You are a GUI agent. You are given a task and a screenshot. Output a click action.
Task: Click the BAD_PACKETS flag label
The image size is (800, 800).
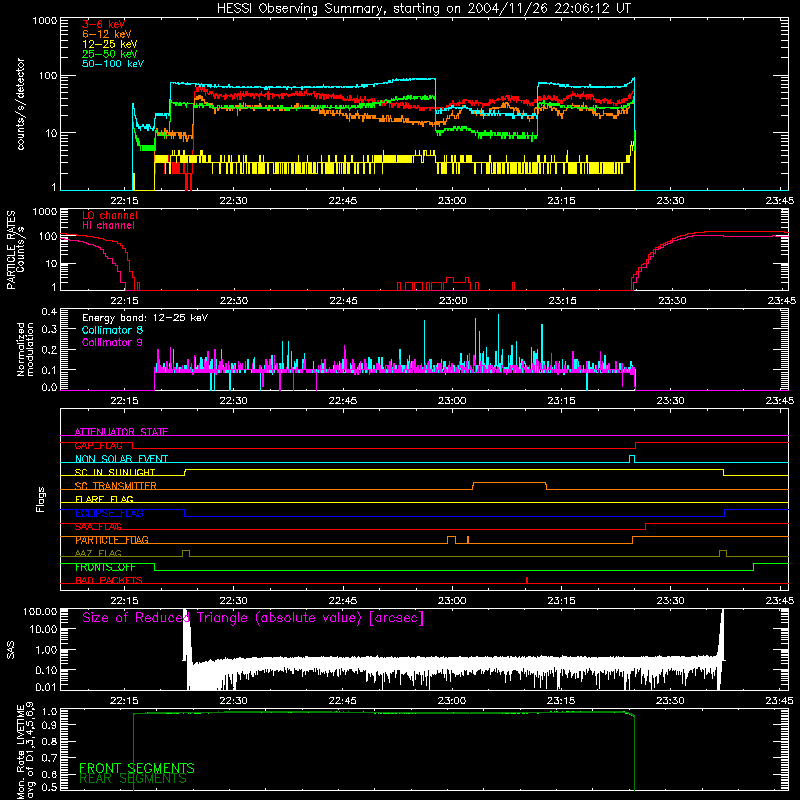(x=109, y=580)
